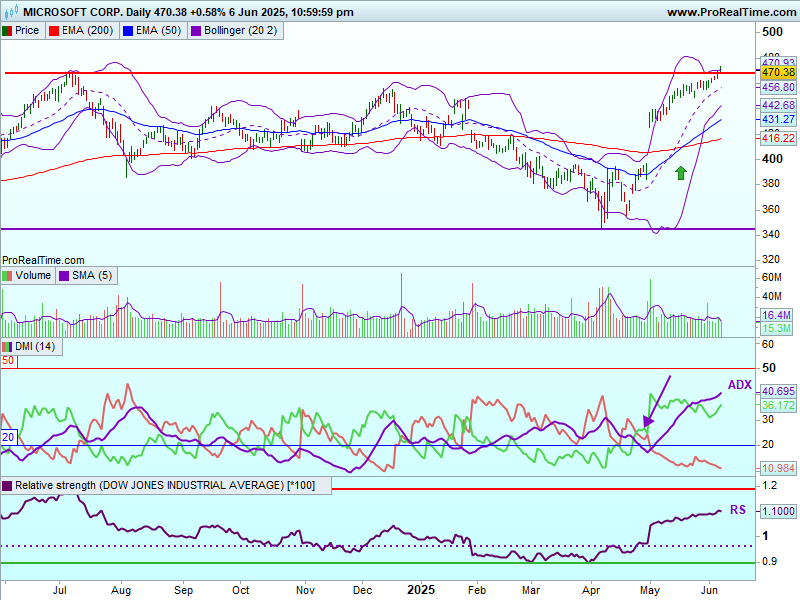Click the 16.4M volume value label

pyautogui.click(x=777, y=315)
